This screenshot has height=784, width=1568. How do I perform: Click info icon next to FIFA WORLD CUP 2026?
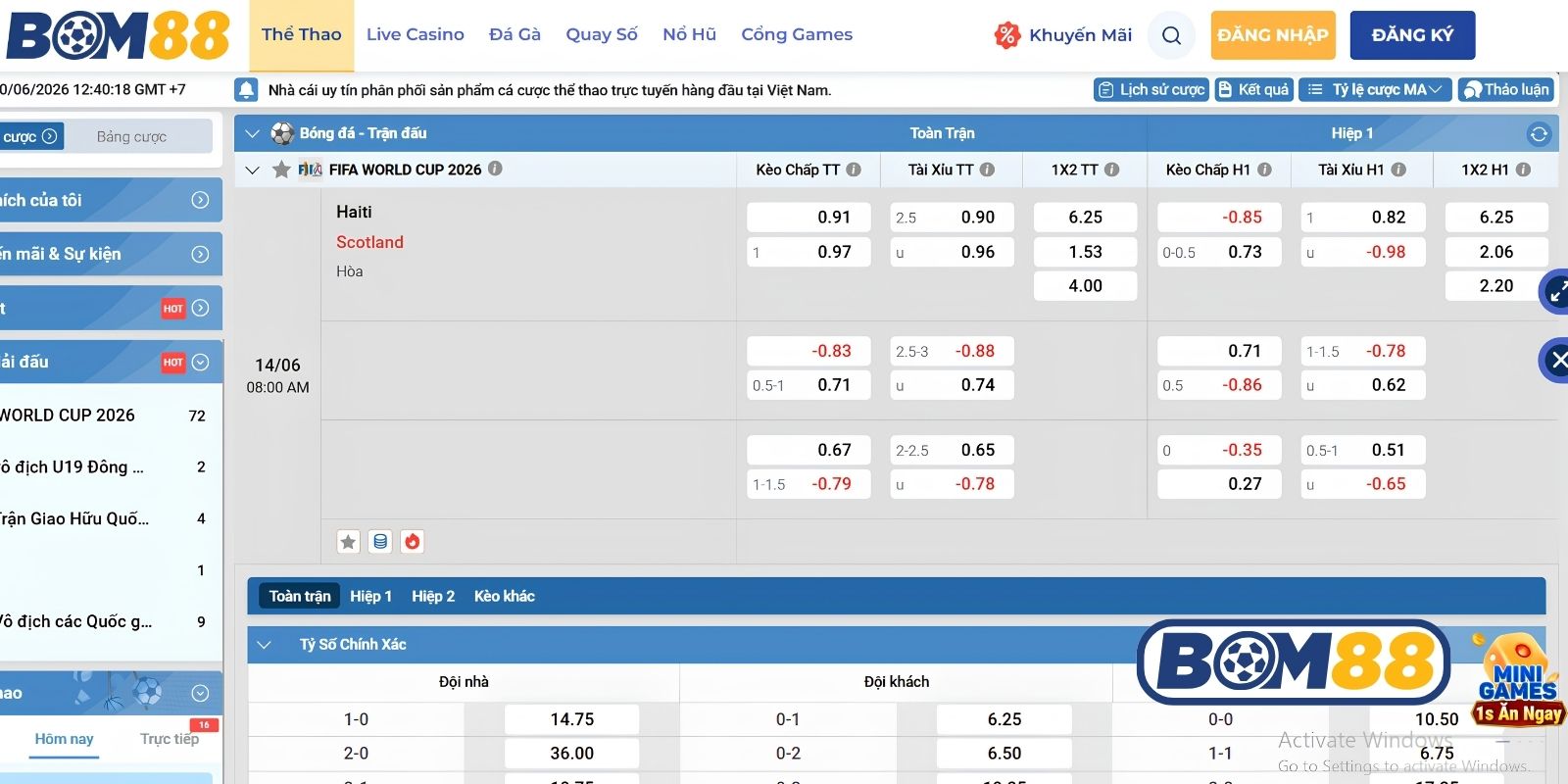click(495, 169)
